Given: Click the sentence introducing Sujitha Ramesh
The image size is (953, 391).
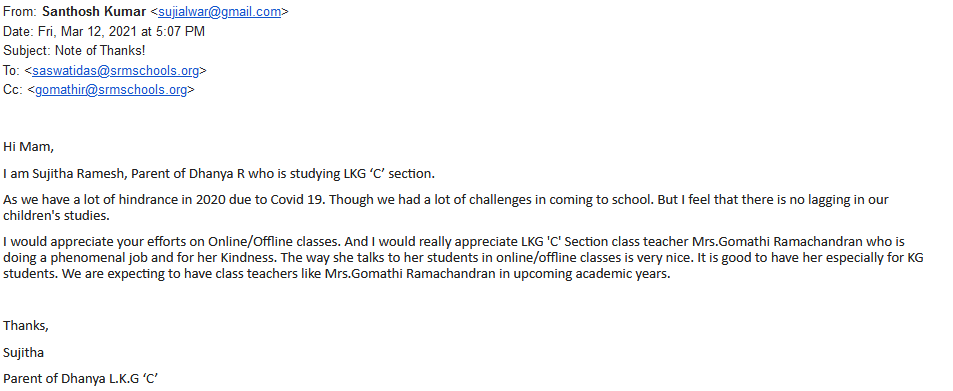Looking at the screenshot, I should (x=219, y=175).
